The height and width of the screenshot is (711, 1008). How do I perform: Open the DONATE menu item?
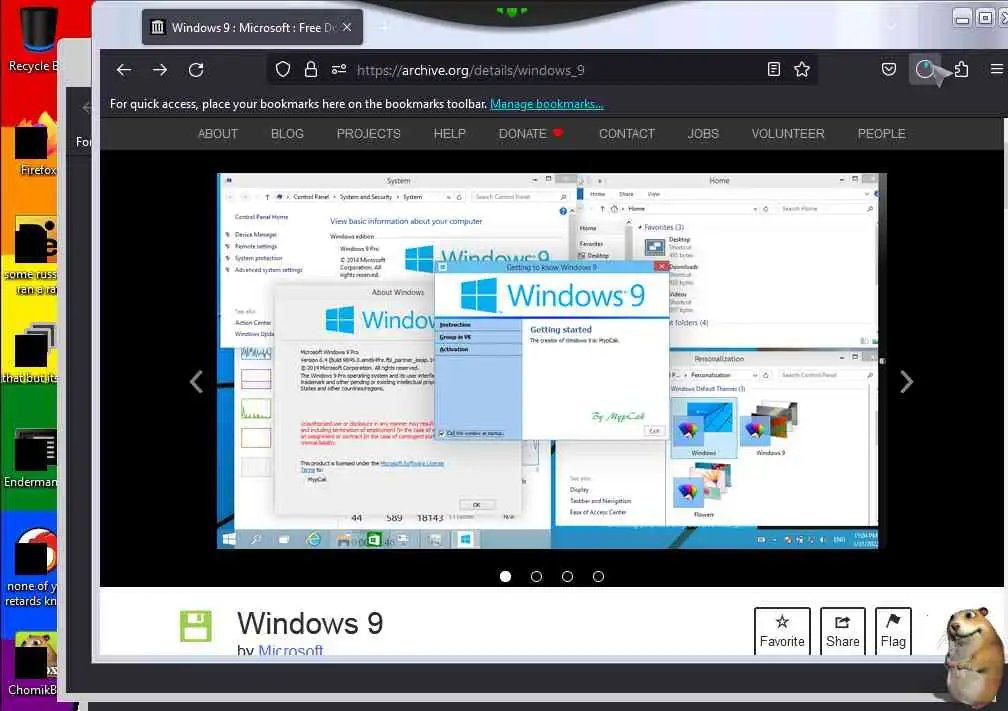tap(530, 134)
